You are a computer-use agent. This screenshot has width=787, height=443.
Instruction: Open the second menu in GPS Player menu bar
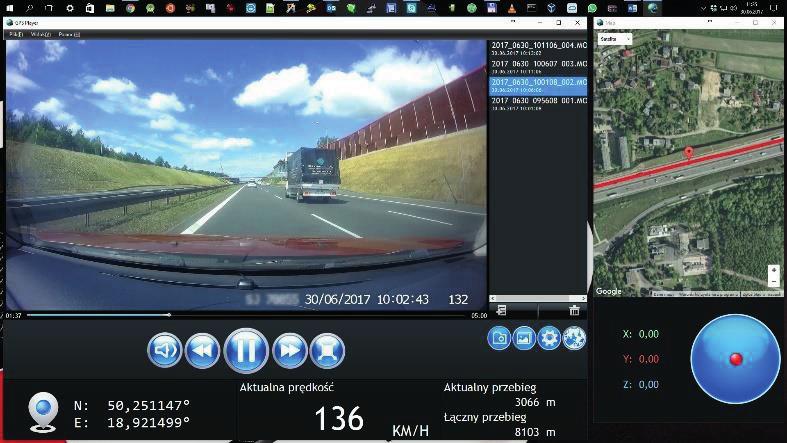tap(41, 34)
